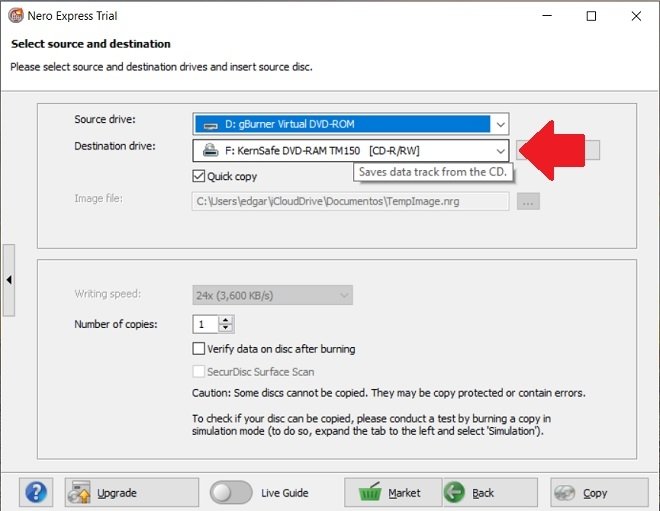
Task: Click the Image file path field
Action: [350, 201]
